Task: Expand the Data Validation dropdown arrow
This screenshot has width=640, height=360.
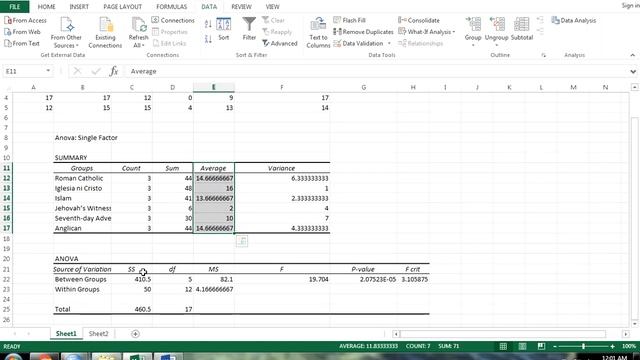Action: [389, 43]
